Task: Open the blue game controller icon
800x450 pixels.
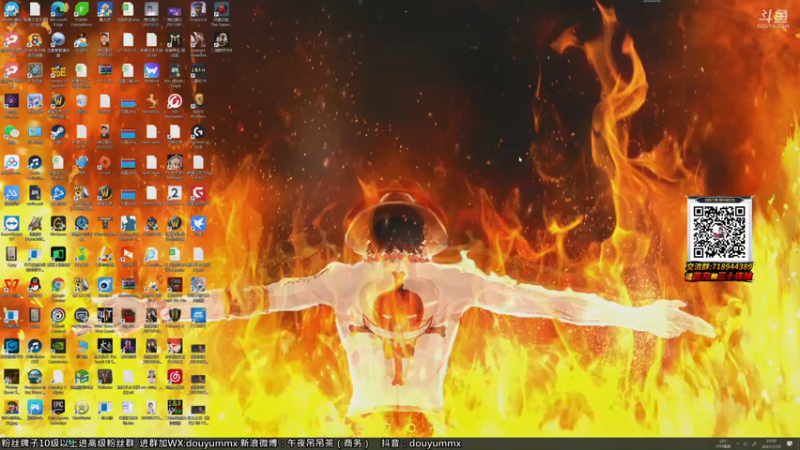Action: (x=35, y=407)
